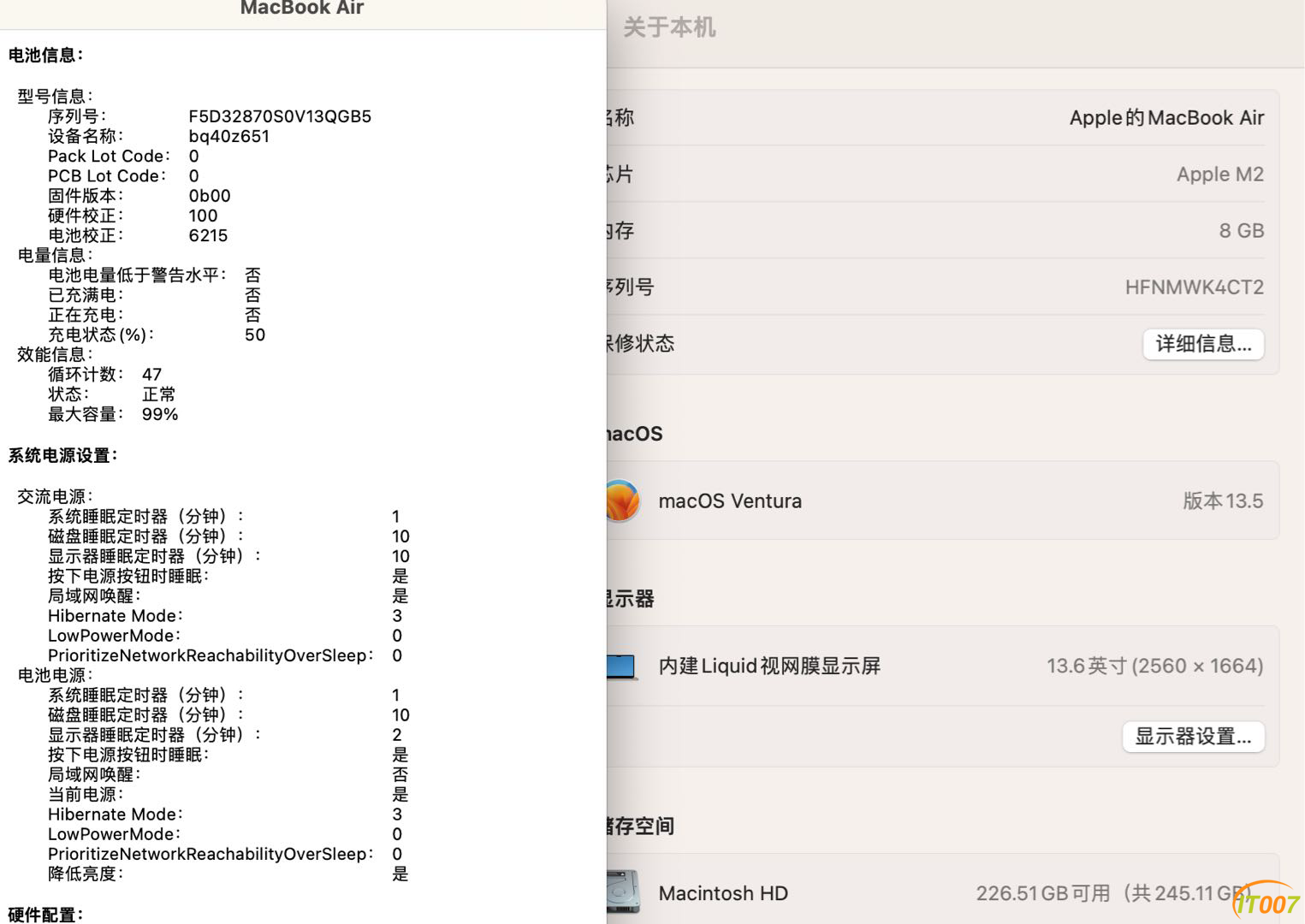Click the 226.51GB可用 storage text
1305x924 pixels.
click(x=1043, y=893)
